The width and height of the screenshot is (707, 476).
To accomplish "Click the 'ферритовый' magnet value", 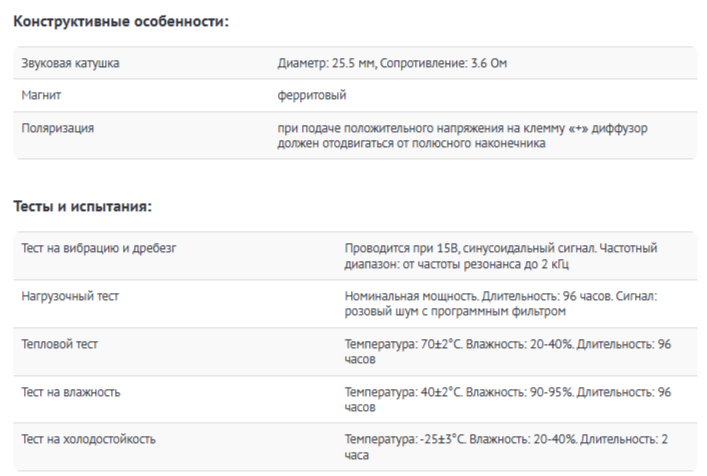I will (312, 95).
